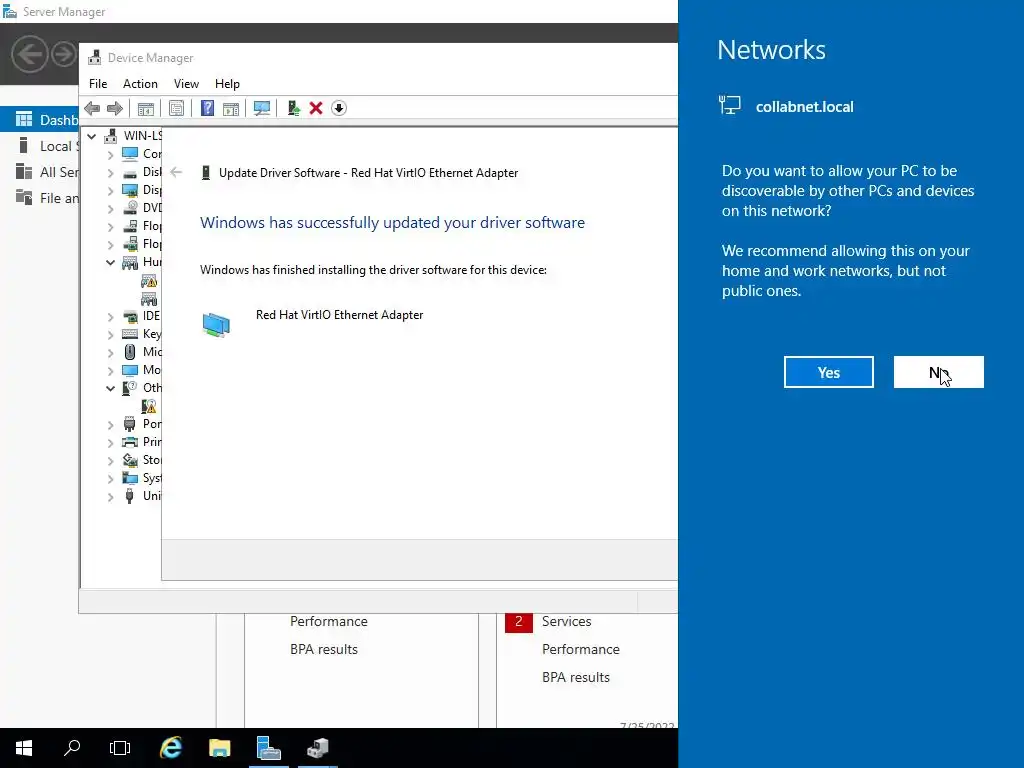Expand the IDE controllers category node
The image size is (1024, 768).
pos(110,316)
